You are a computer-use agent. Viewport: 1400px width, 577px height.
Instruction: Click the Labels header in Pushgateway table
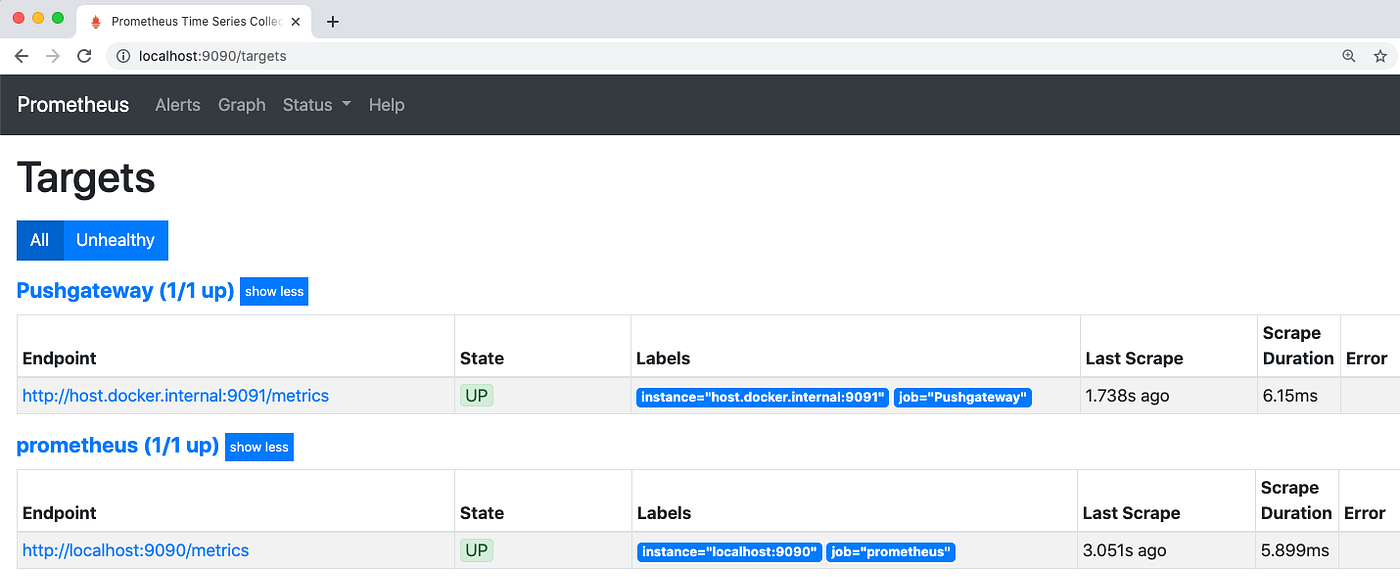coord(663,358)
